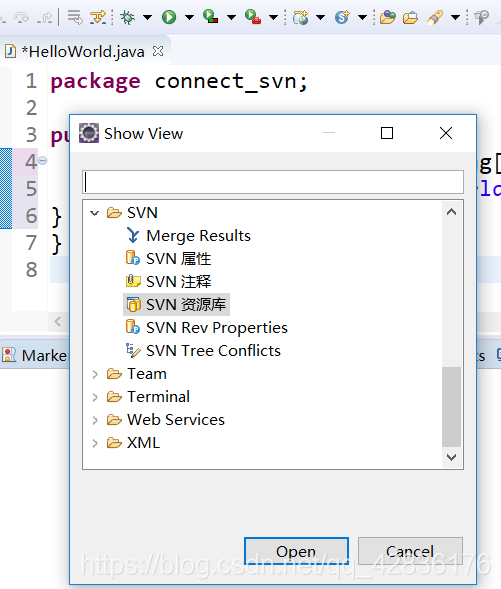Image resolution: width=501 pixels, height=589 pixels.
Task: Click the Debug bug icon in toolbar
Action: (x=128, y=17)
